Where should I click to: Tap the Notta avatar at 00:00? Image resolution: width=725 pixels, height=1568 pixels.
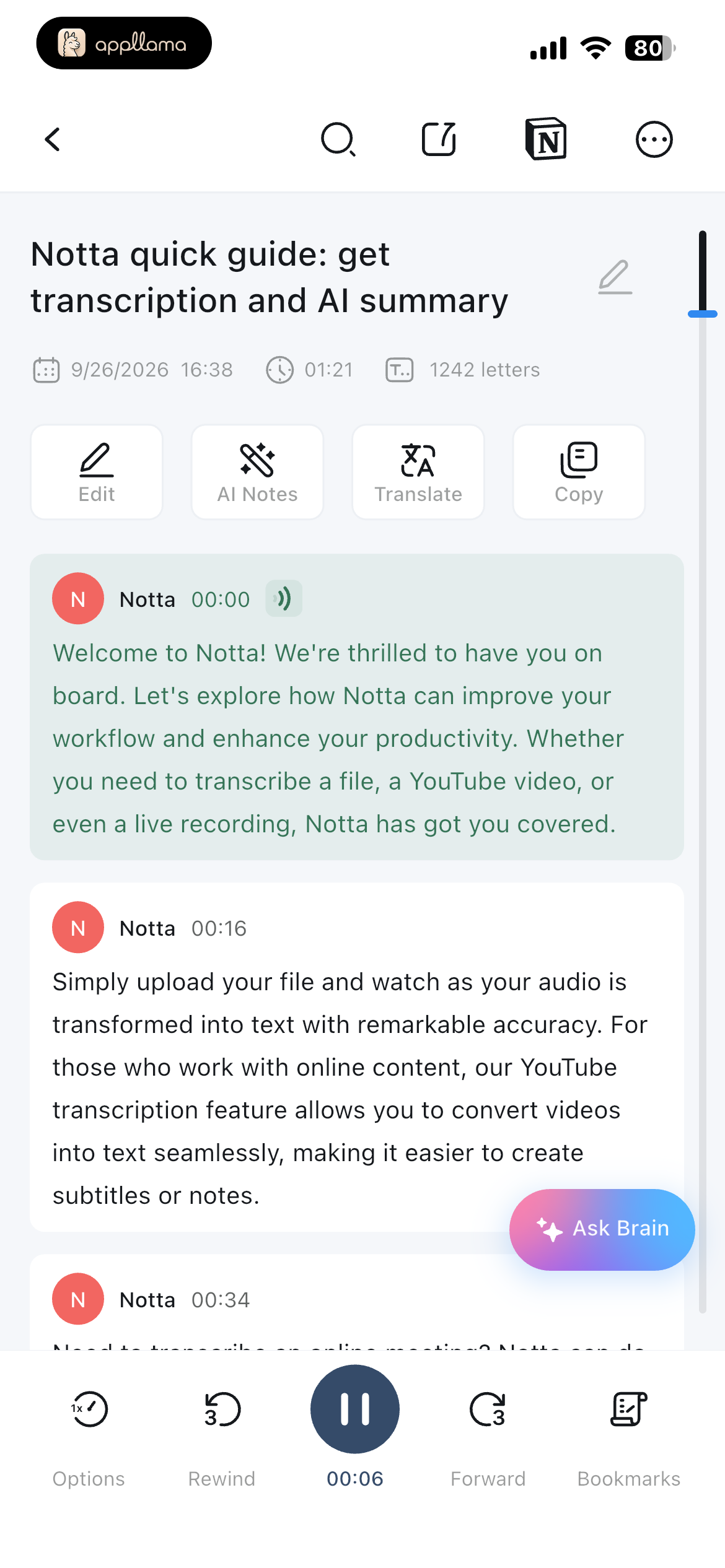click(x=78, y=599)
